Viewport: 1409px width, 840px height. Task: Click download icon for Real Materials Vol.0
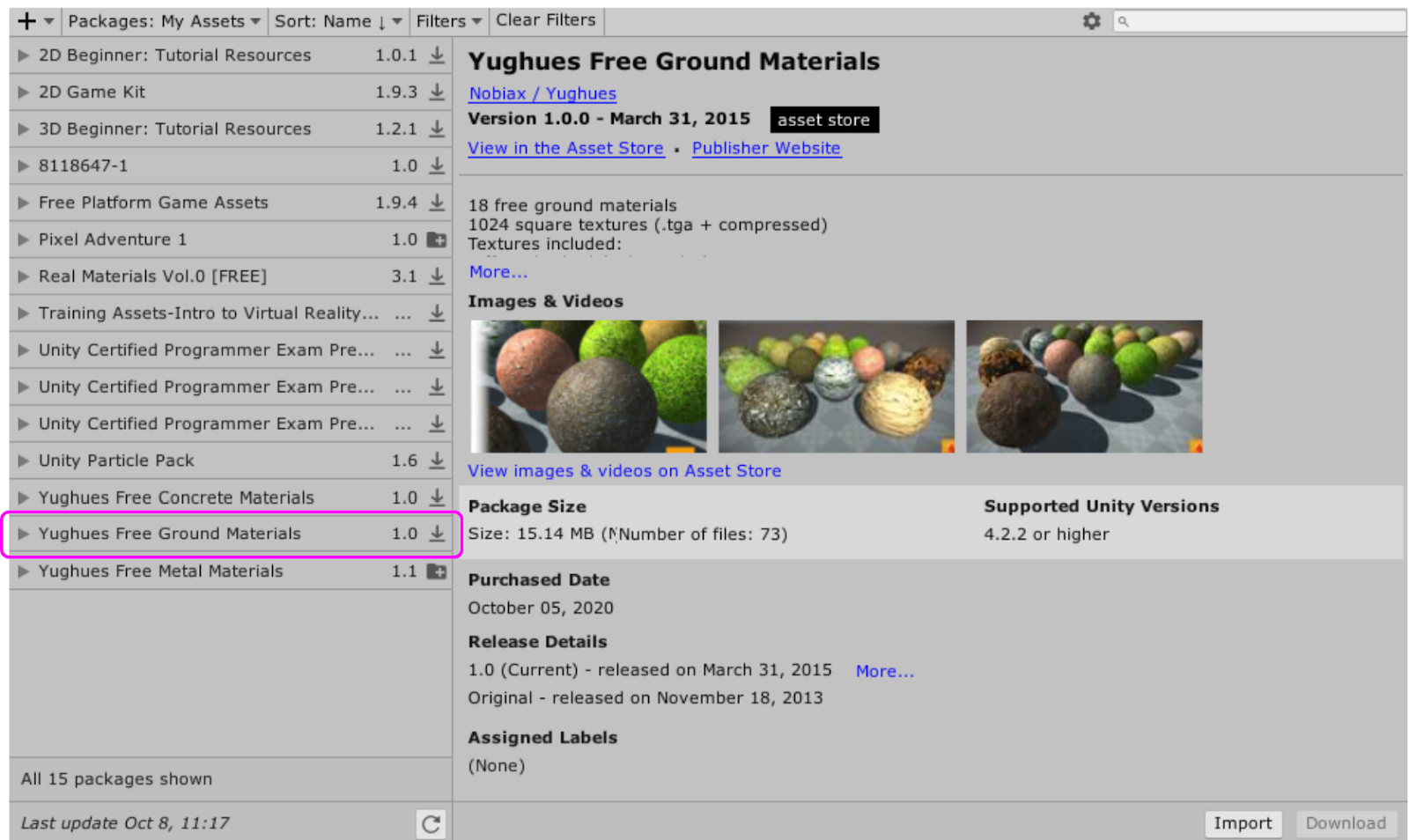click(437, 276)
